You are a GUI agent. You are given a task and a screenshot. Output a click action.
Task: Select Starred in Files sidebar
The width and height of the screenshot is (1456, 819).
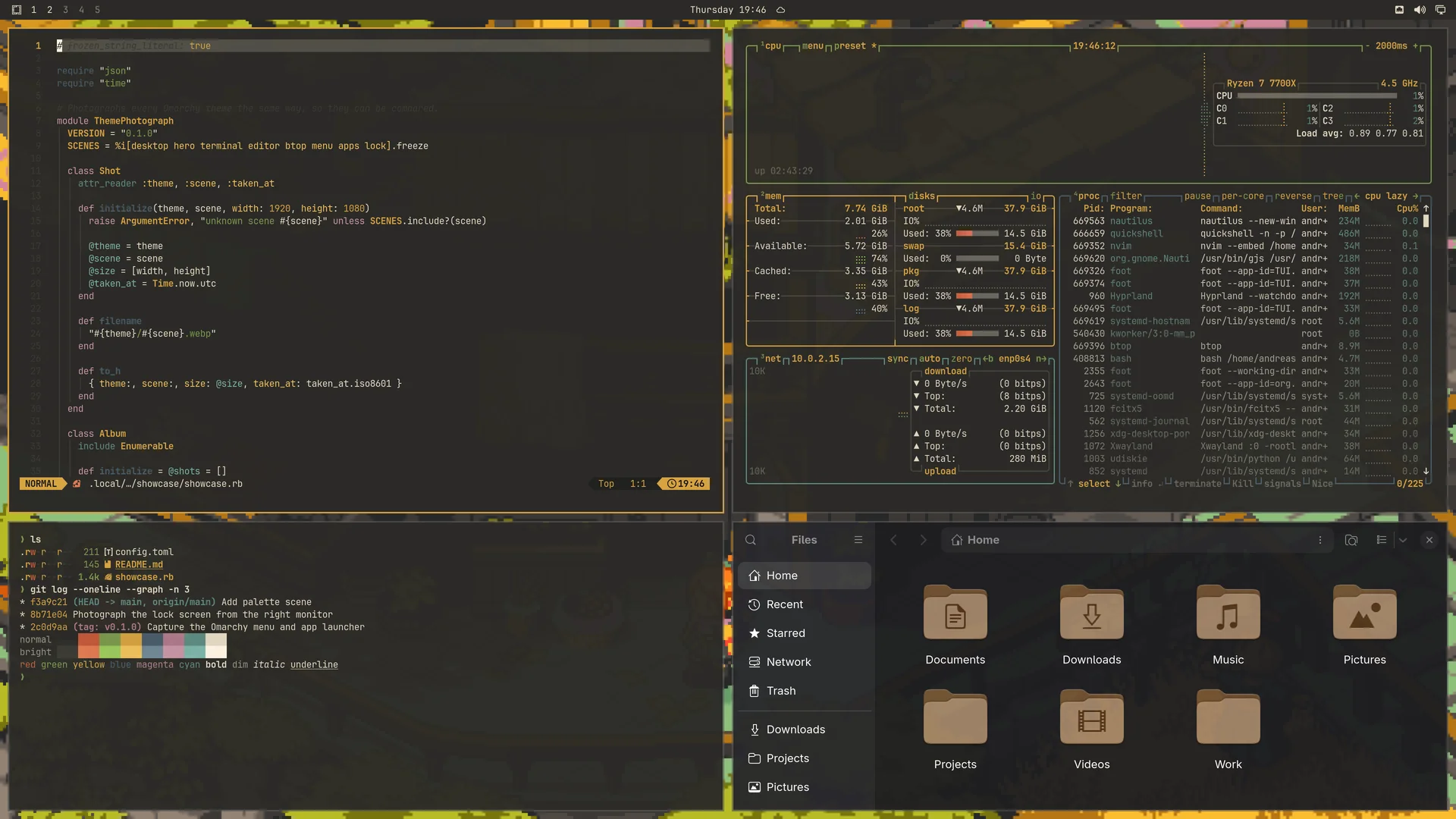(804, 633)
